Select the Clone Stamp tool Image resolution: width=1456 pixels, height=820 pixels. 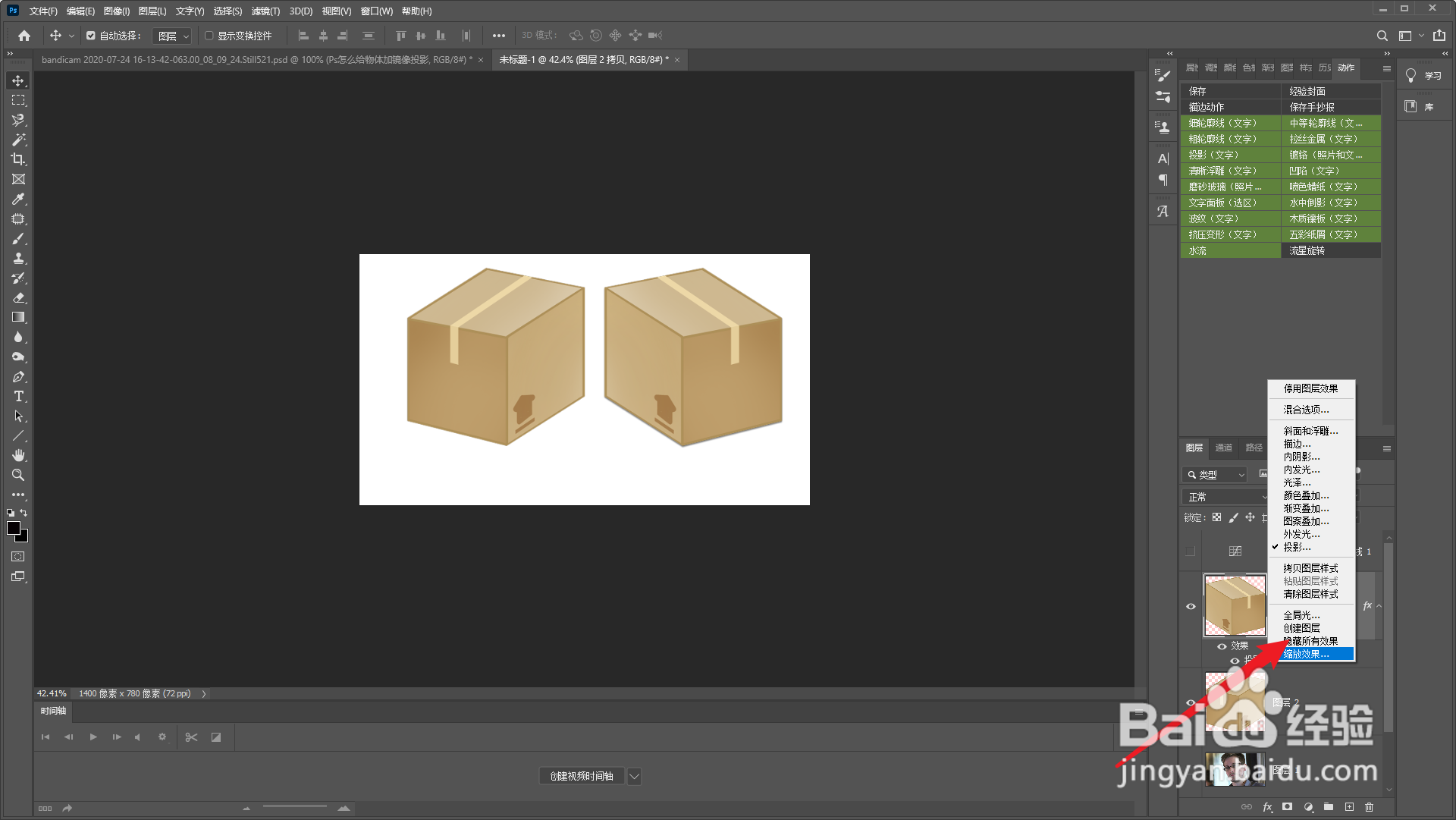18,258
